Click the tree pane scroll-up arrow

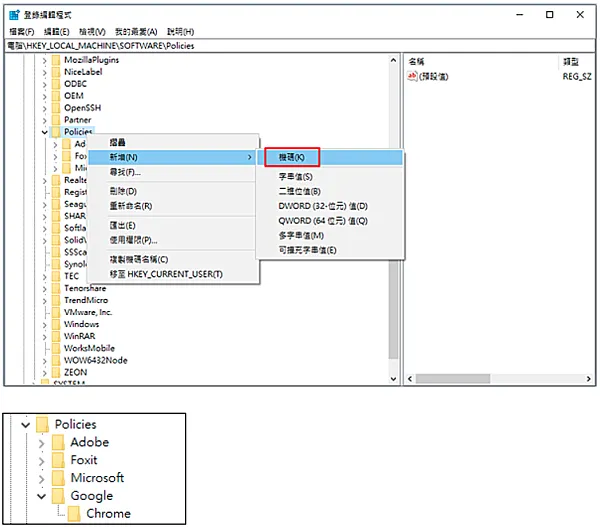pyautogui.click(x=393, y=60)
